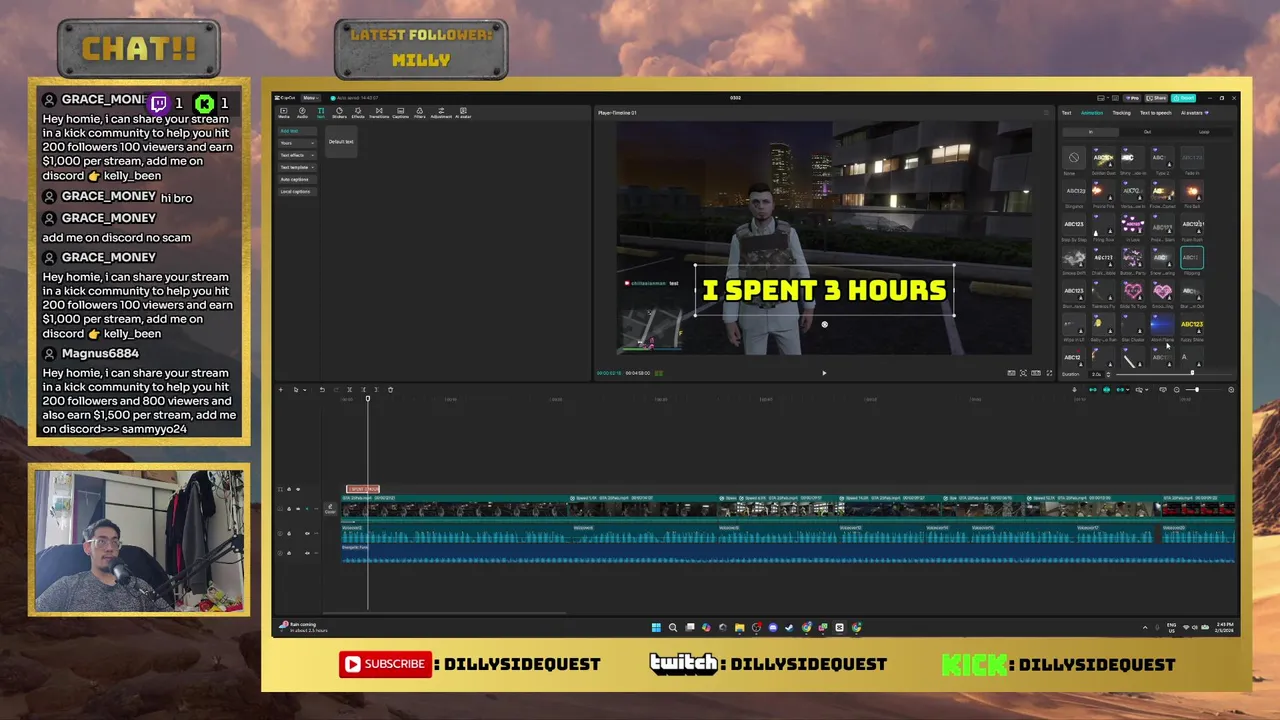Select the I SPENT 3 HOURS text clip
This screenshot has height=720, width=1280.
point(363,489)
